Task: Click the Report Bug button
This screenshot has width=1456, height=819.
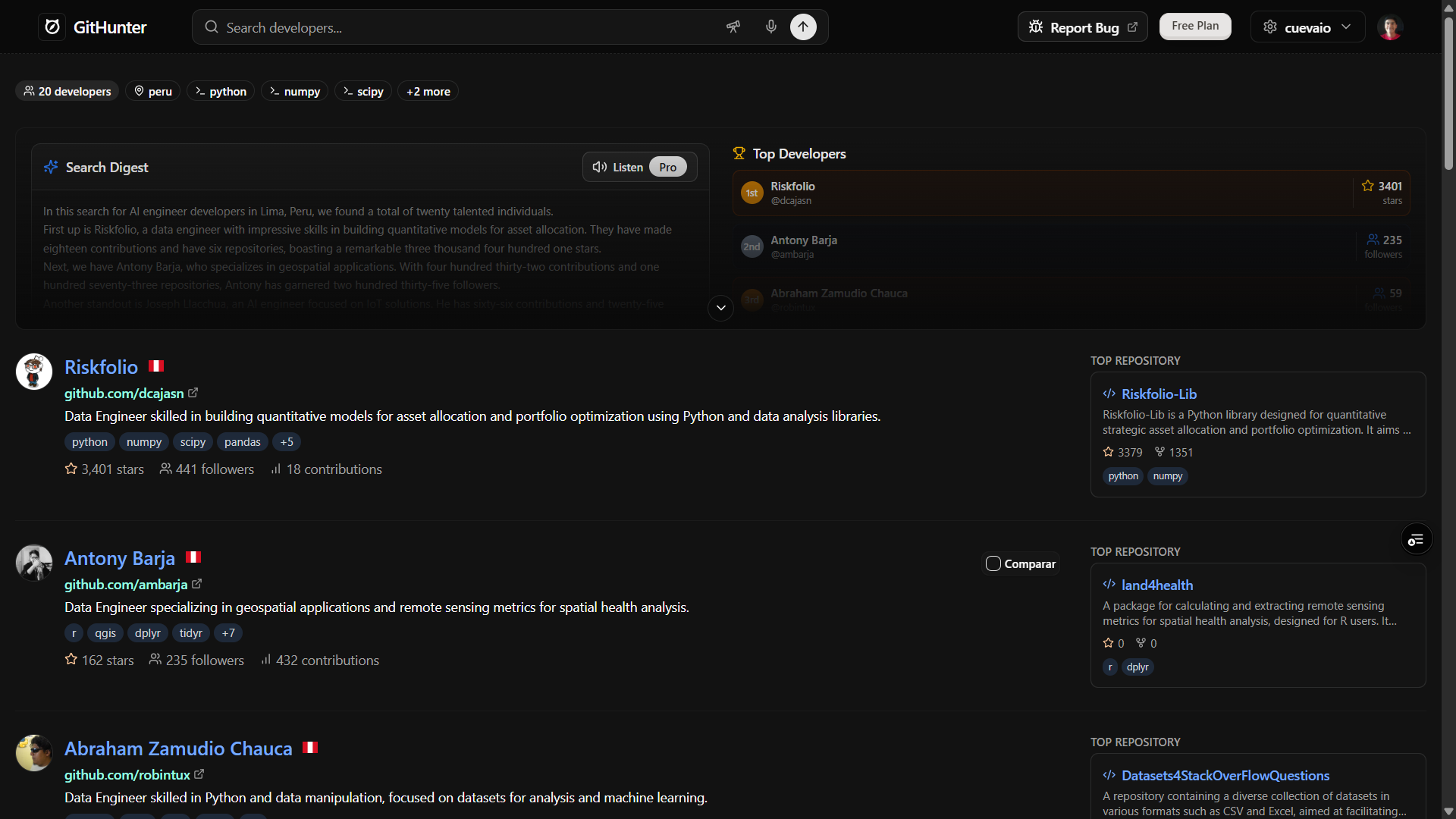Action: click(1082, 27)
